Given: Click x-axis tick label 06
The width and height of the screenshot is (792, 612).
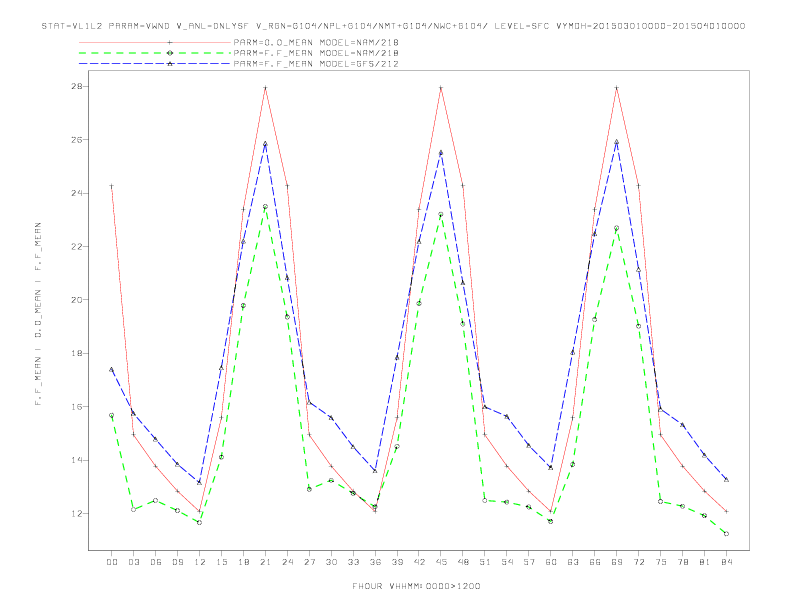Looking at the screenshot, I should click(x=156, y=562).
